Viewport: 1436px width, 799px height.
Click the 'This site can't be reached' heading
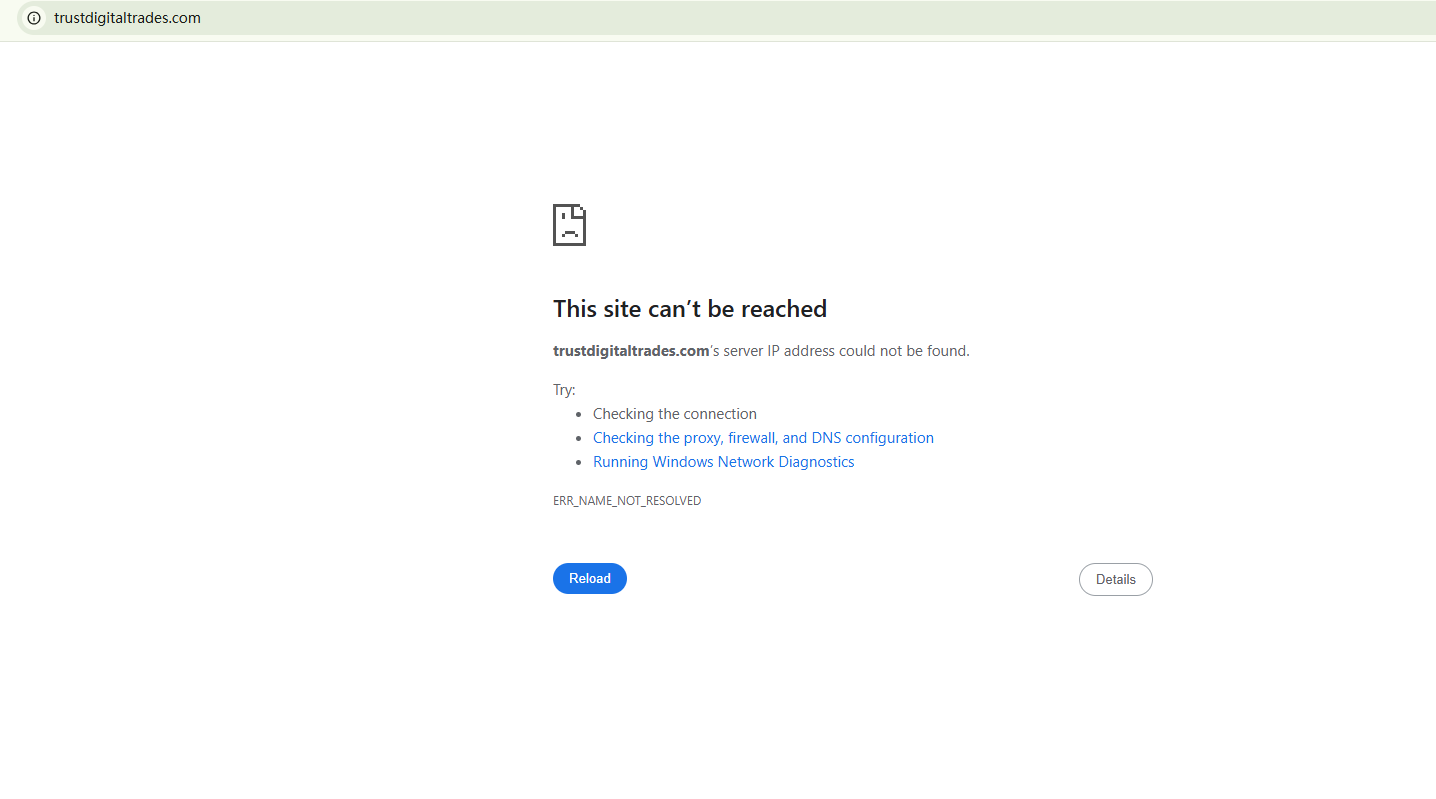click(690, 309)
